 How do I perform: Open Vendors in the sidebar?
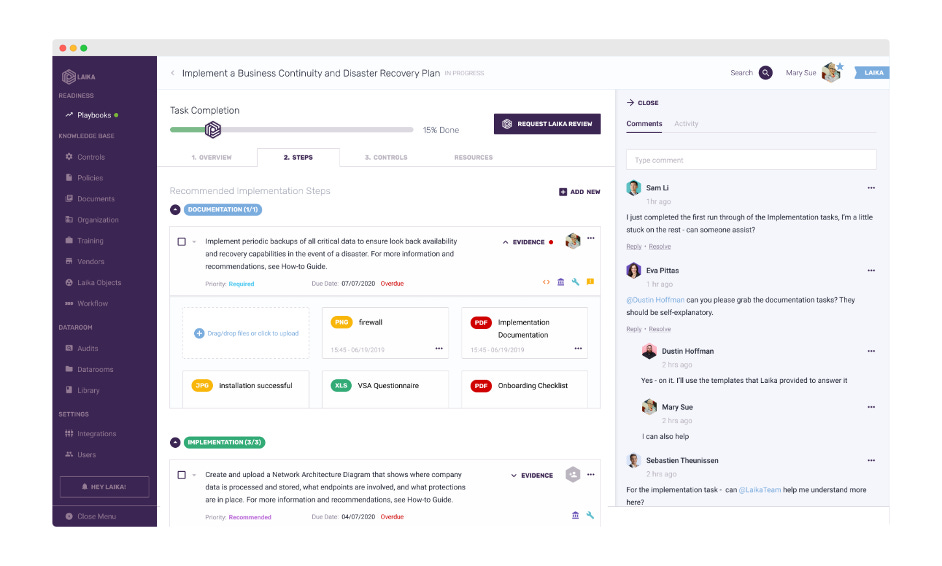pyautogui.click(x=85, y=261)
